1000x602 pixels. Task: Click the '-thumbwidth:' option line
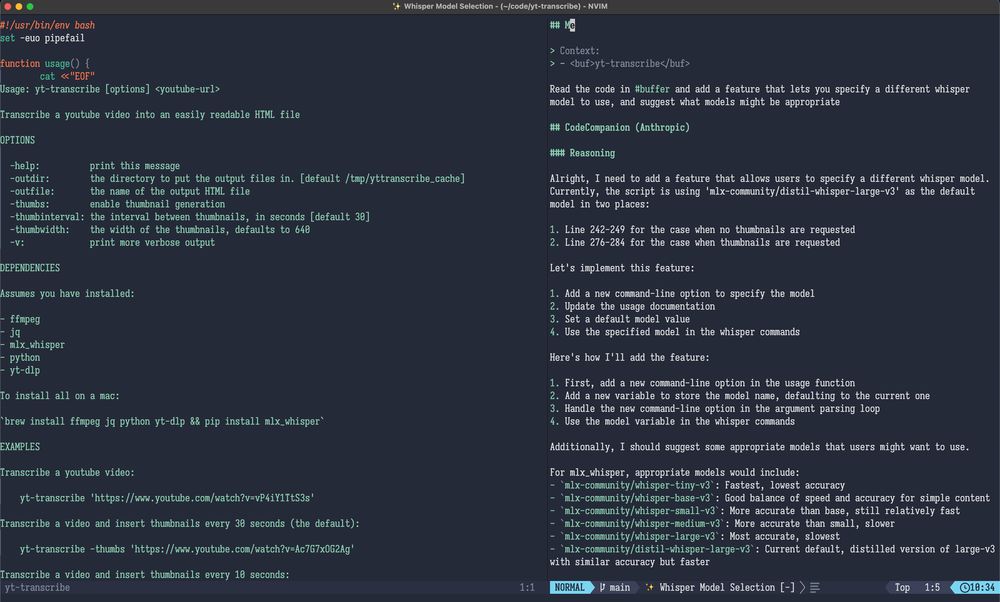pyautogui.click(x=159, y=230)
